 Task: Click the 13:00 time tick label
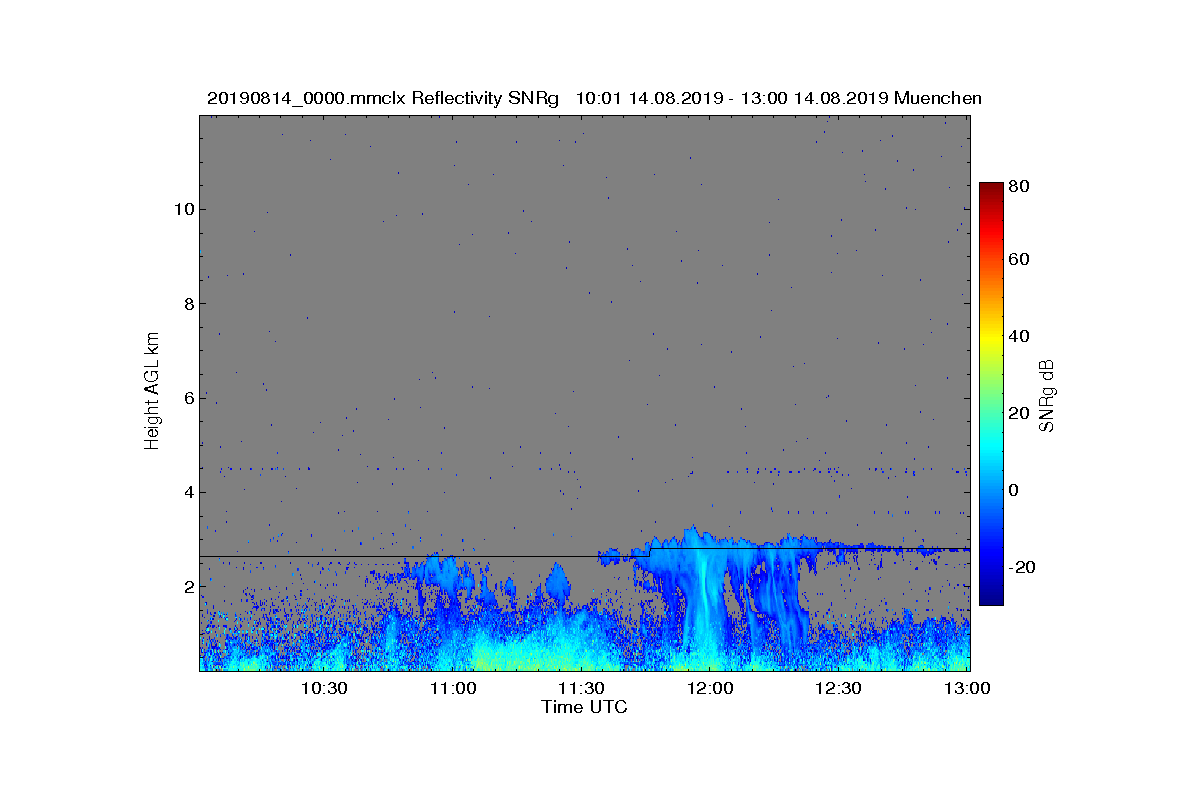coord(967,688)
